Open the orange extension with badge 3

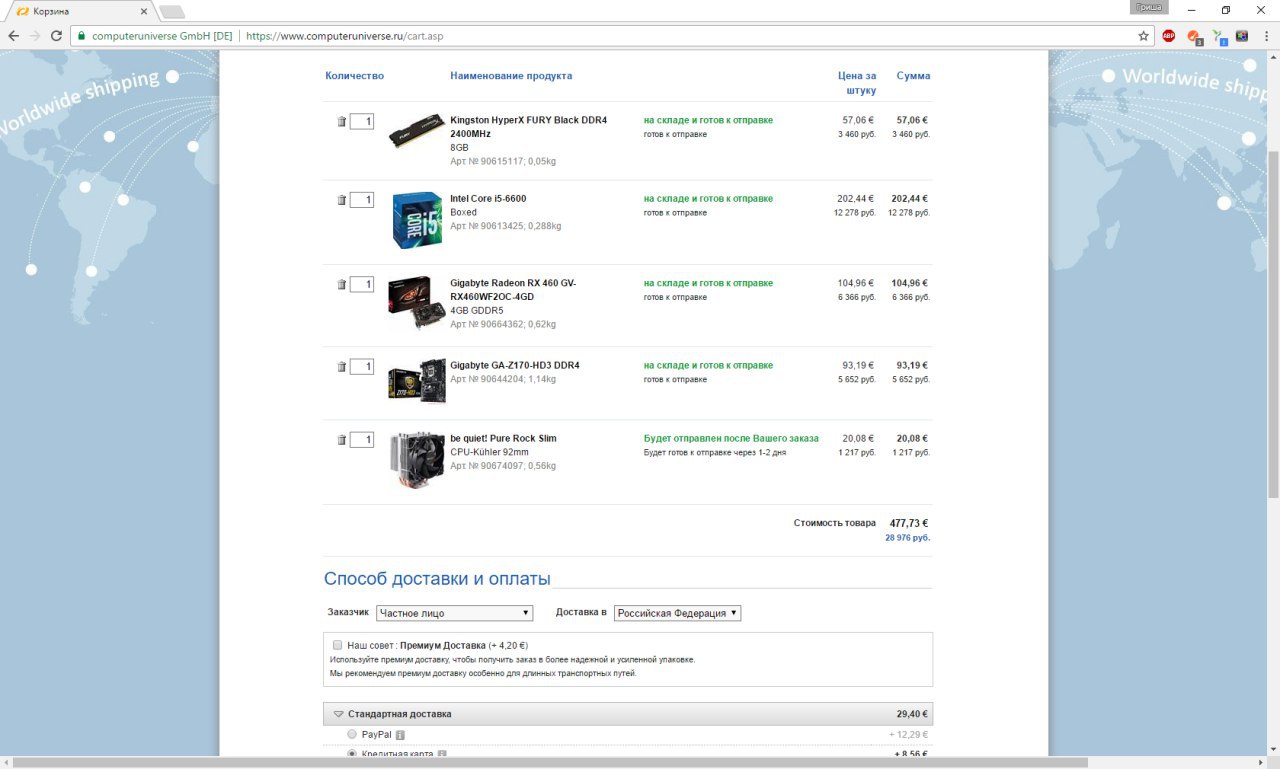[x=1194, y=37]
